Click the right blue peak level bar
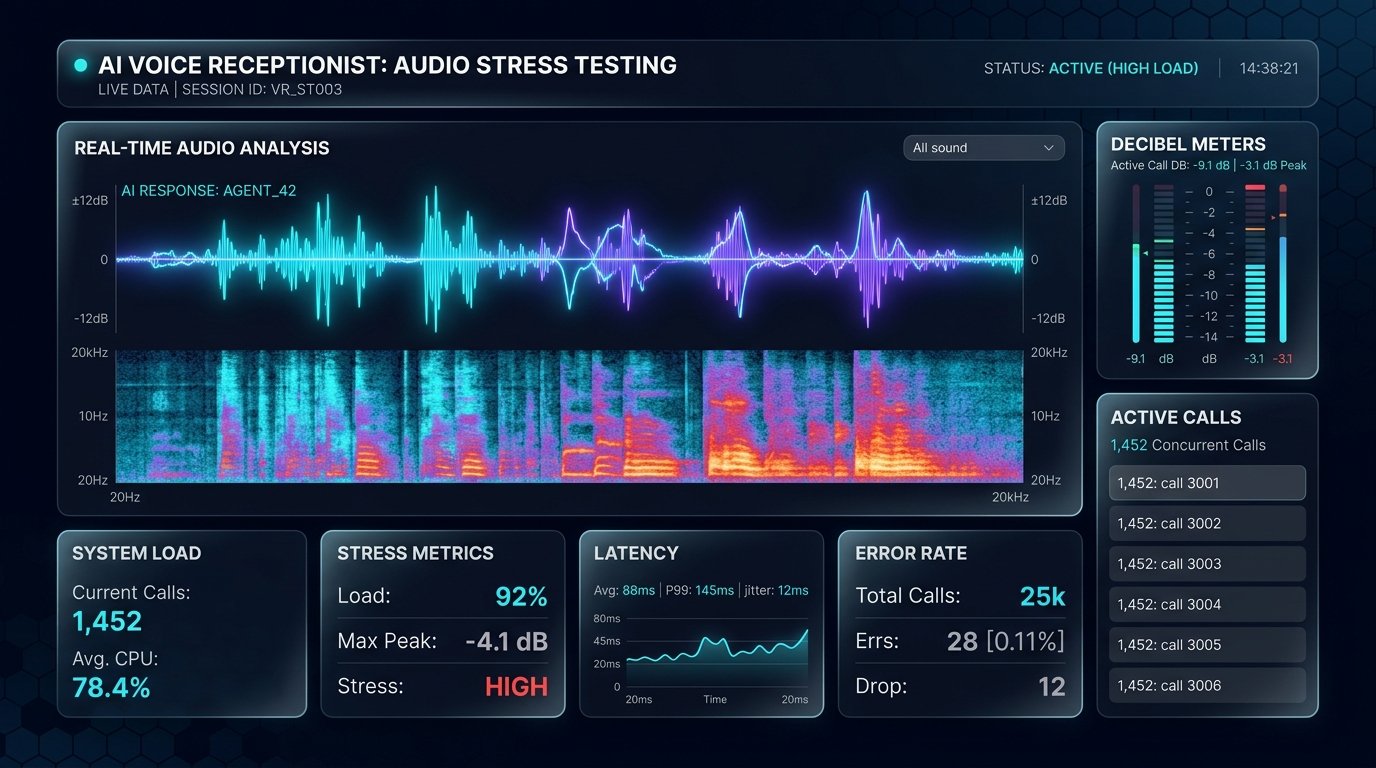Image resolution: width=1376 pixels, height=768 pixels. [1283, 290]
